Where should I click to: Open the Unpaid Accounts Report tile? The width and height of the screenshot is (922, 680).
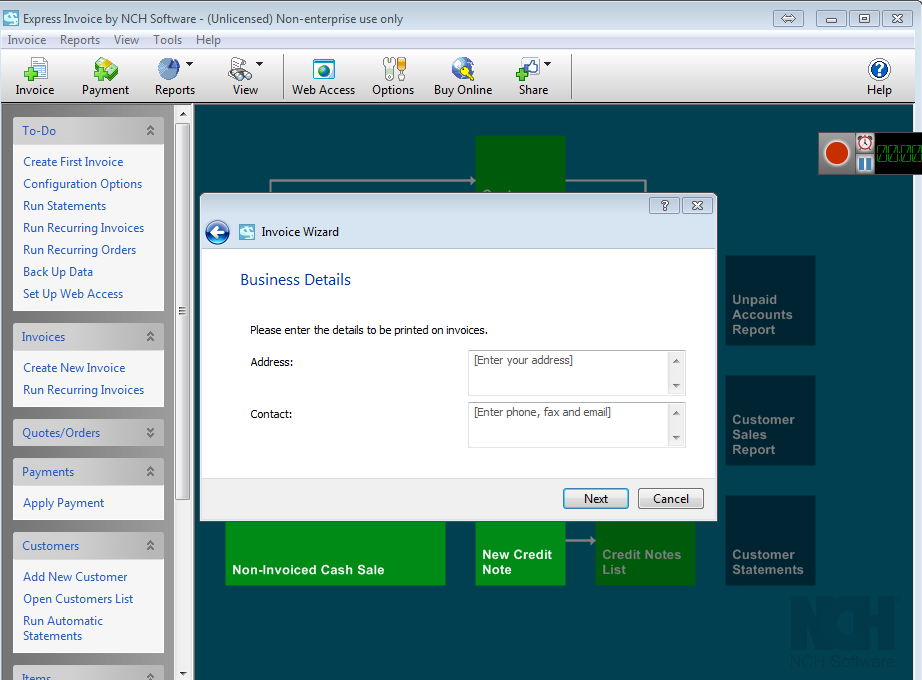(770, 301)
